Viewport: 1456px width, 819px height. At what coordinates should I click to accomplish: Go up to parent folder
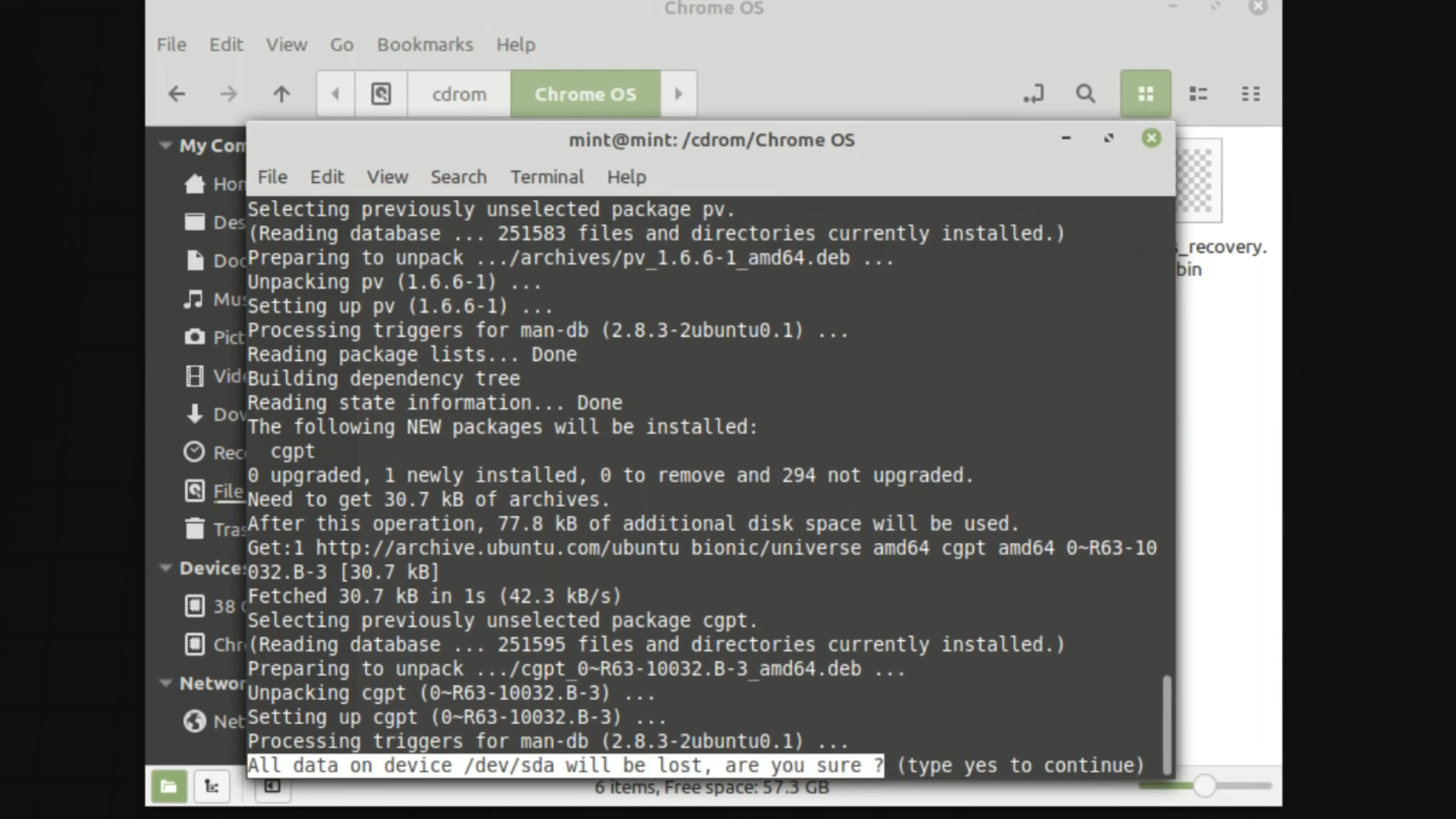click(281, 94)
